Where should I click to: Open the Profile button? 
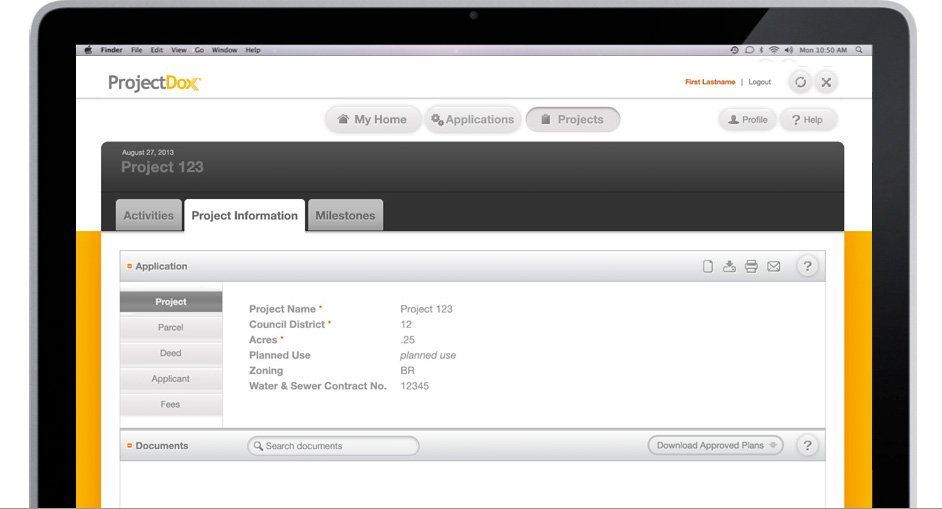click(747, 120)
